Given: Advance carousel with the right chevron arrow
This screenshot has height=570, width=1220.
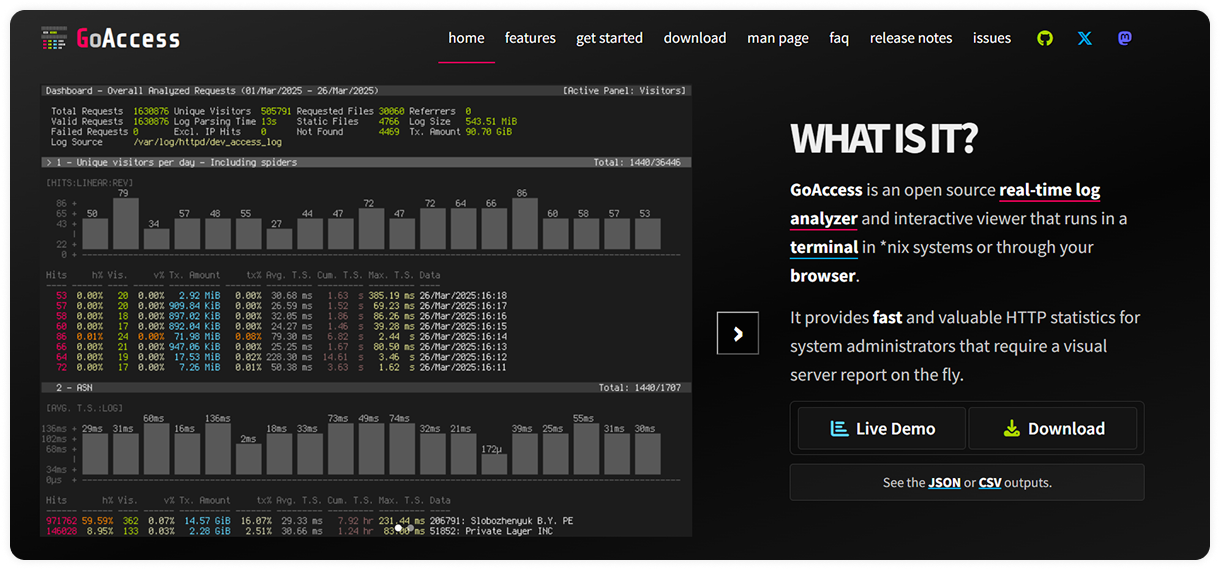Looking at the screenshot, I should click(738, 334).
